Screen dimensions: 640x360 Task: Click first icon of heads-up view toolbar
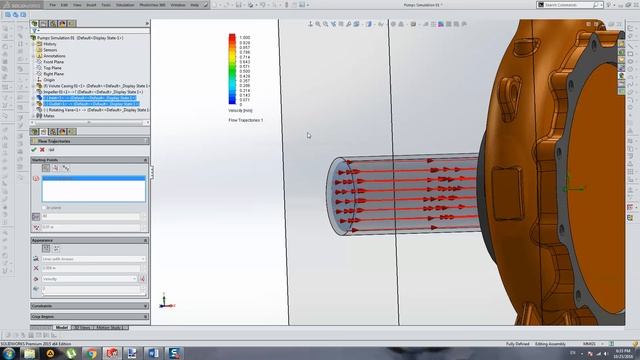(310, 24)
